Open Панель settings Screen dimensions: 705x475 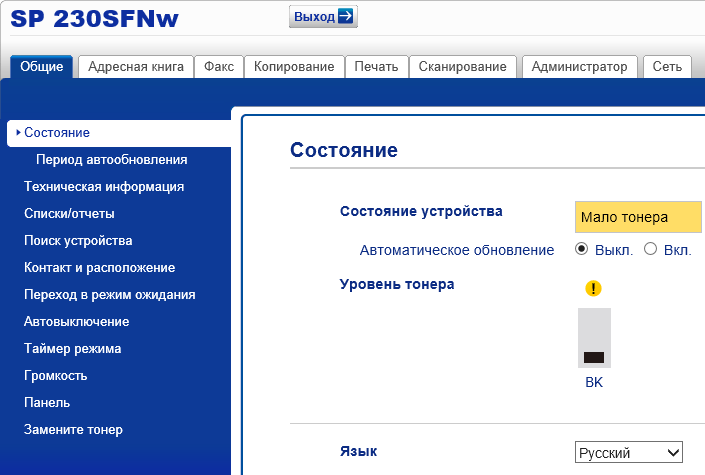tap(47, 403)
